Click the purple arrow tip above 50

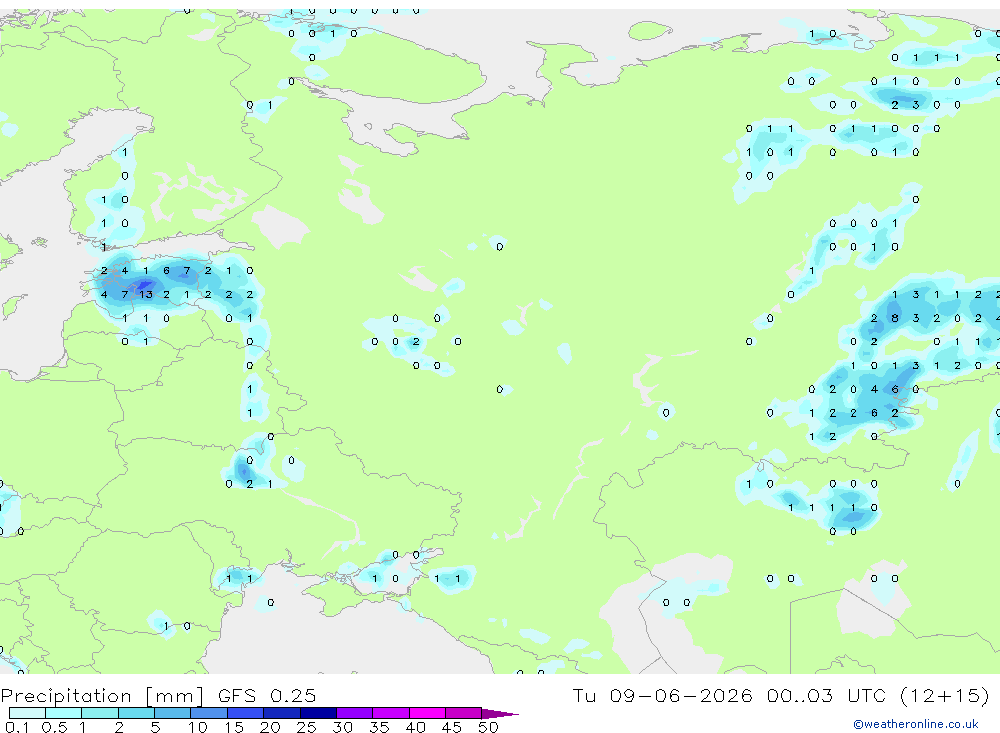coord(499,713)
